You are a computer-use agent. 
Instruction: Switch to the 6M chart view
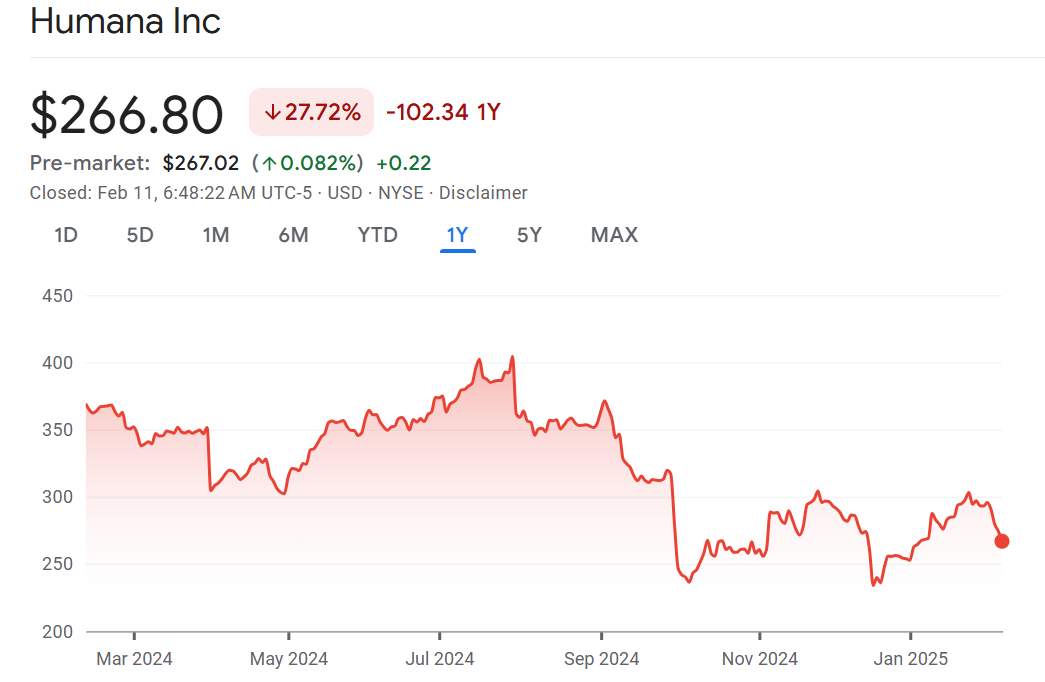click(293, 235)
